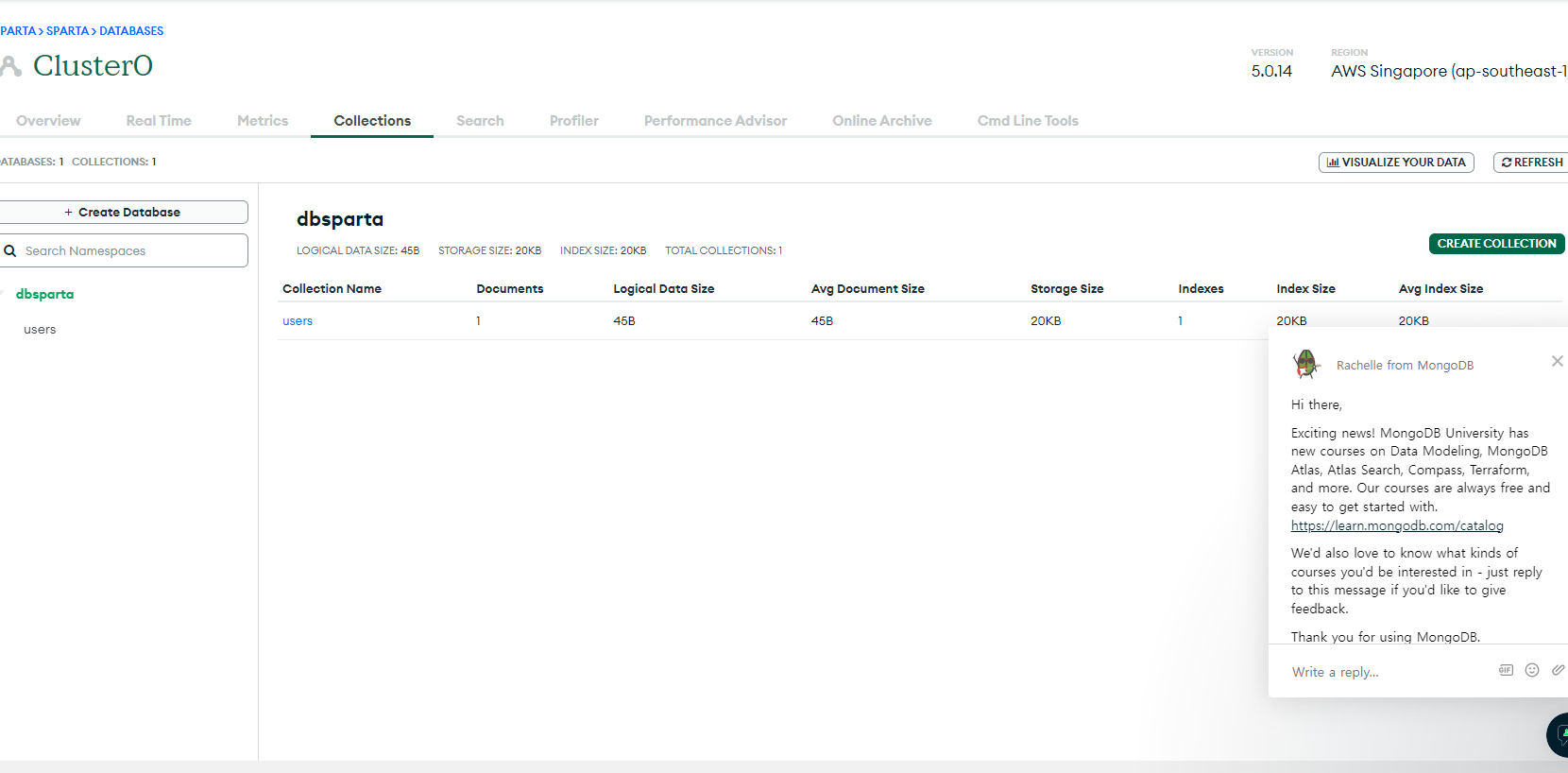Open the Cmd Line Tools tab
The width and height of the screenshot is (1568, 773).
1028,121
